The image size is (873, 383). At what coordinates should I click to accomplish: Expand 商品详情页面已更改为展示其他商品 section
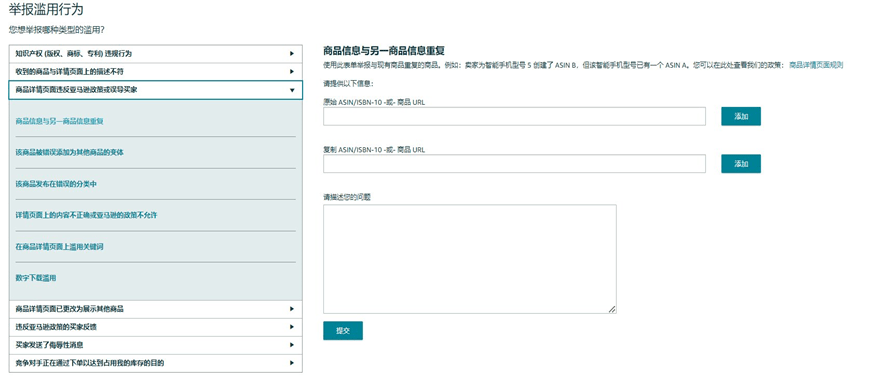[x=155, y=309]
